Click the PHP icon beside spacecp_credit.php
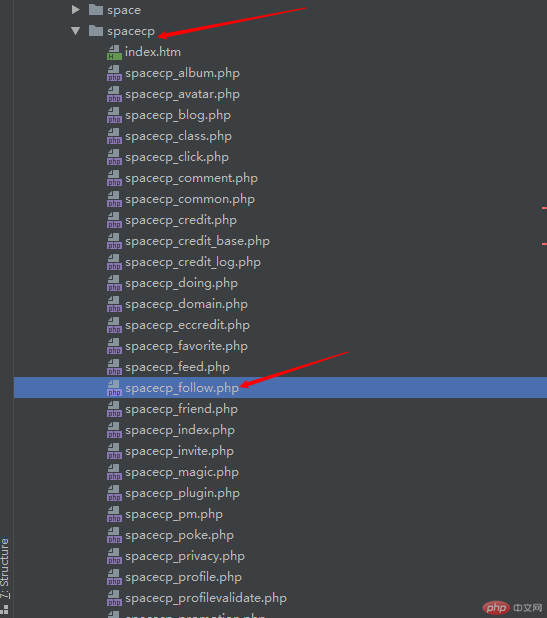Viewport: 547px width, 618px height. (x=114, y=220)
